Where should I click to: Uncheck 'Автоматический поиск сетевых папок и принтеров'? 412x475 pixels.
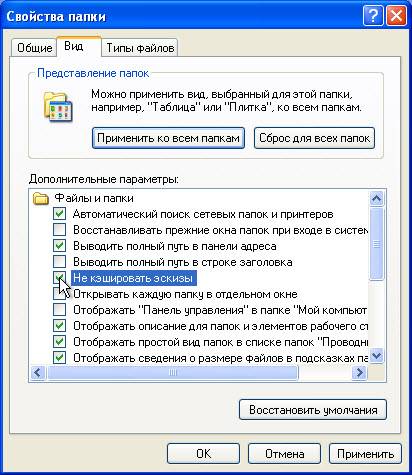(x=59, y=214)
